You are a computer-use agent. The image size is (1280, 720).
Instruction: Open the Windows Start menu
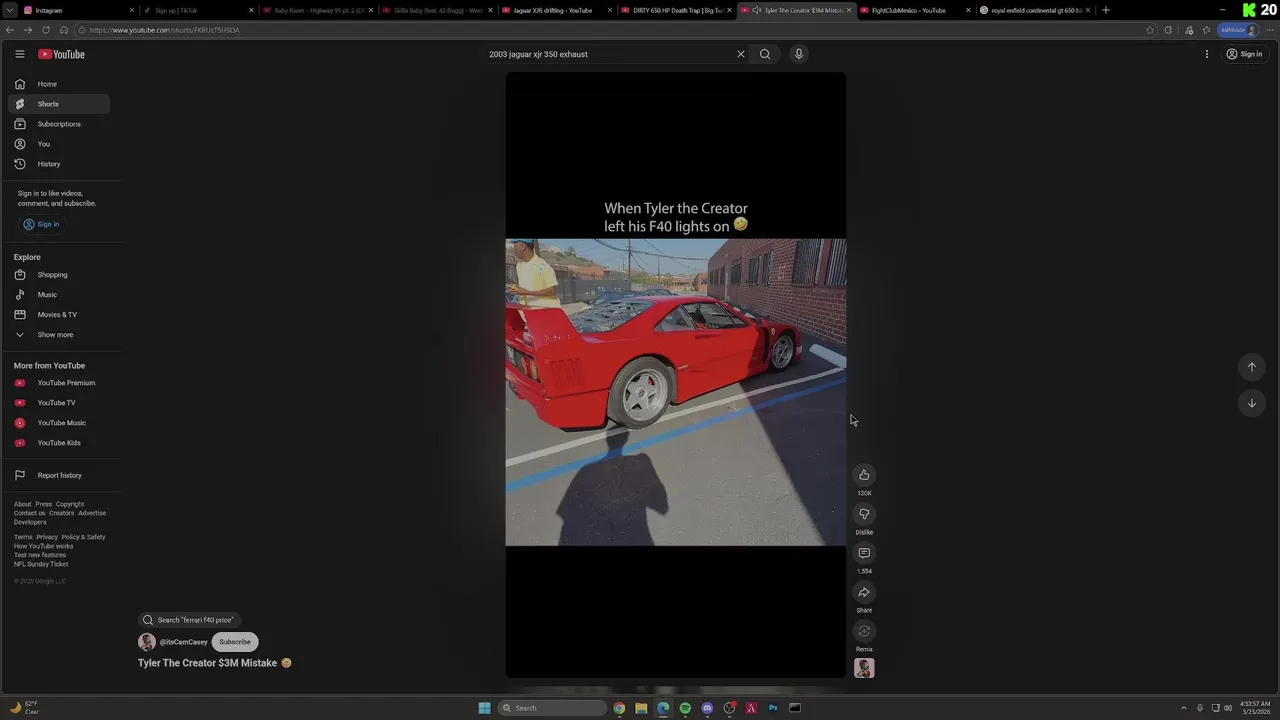pyautogui.click(x=484, y=708)
